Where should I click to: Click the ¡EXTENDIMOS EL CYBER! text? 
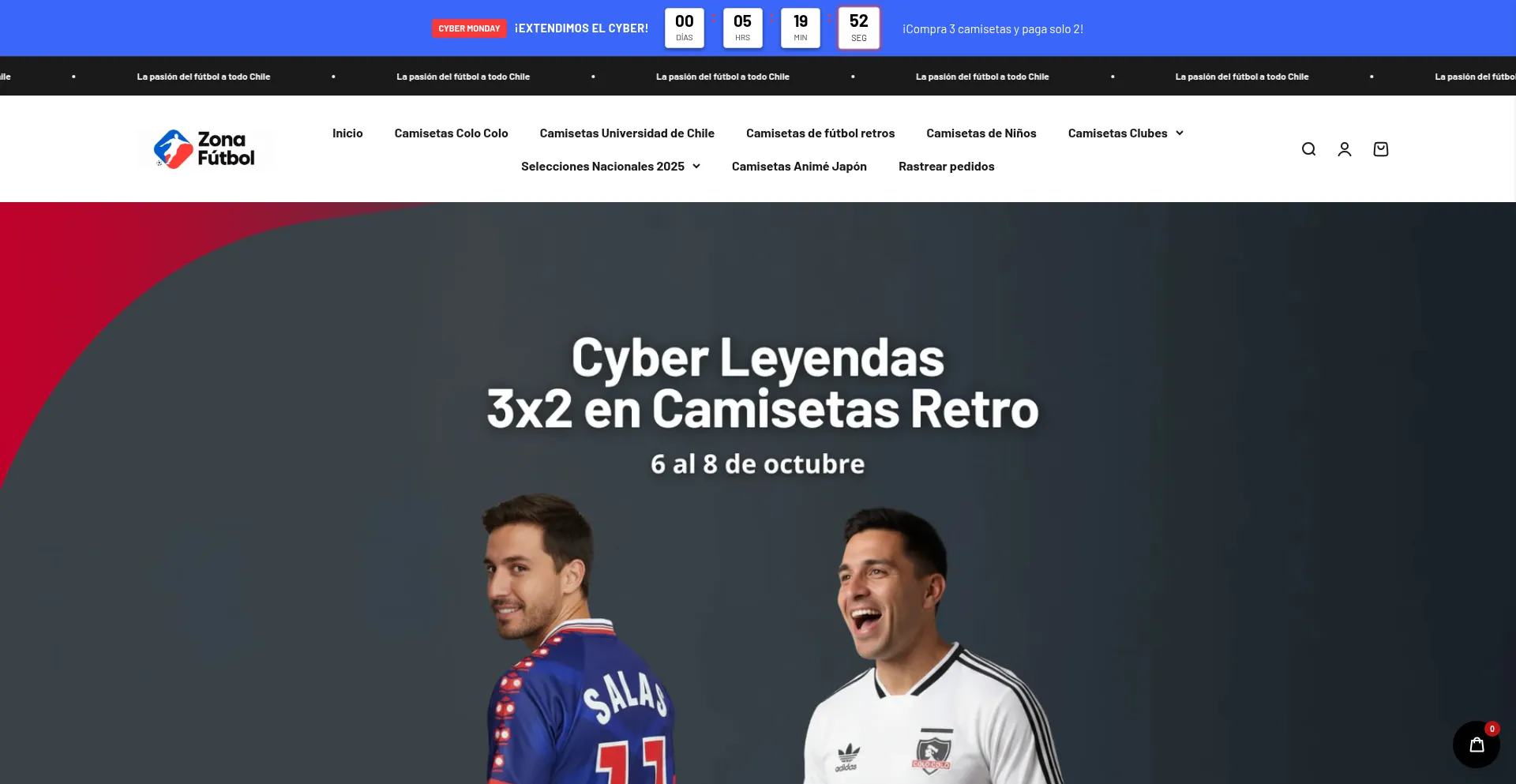pyautogui.click(x=581, y=28)
